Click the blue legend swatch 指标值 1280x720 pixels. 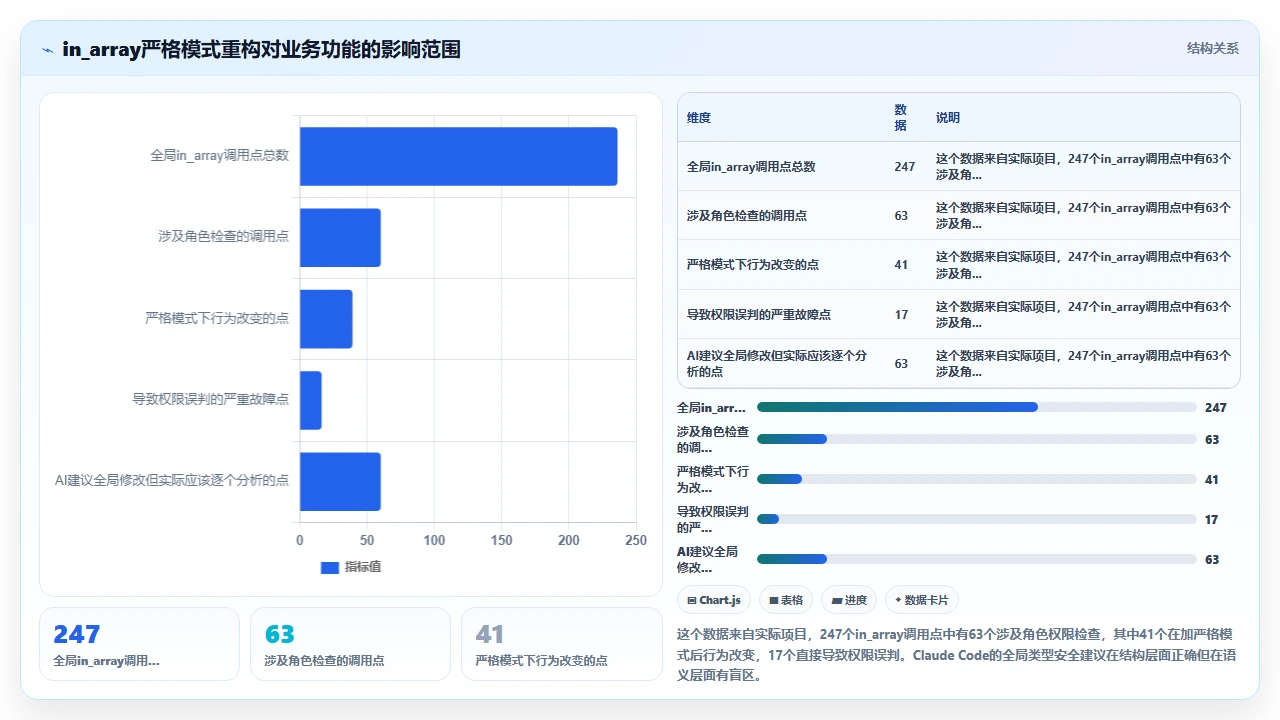tap(329, 567)
